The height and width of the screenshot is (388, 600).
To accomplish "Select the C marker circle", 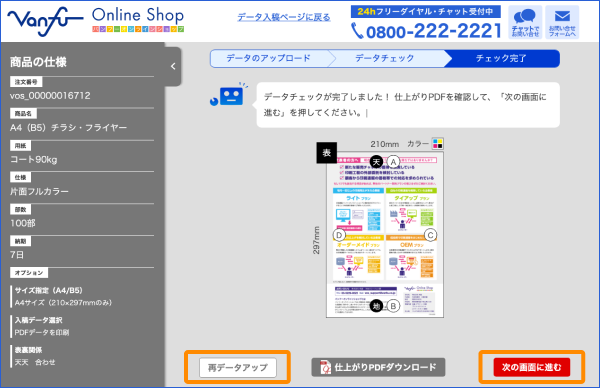I will pos(430,235).
